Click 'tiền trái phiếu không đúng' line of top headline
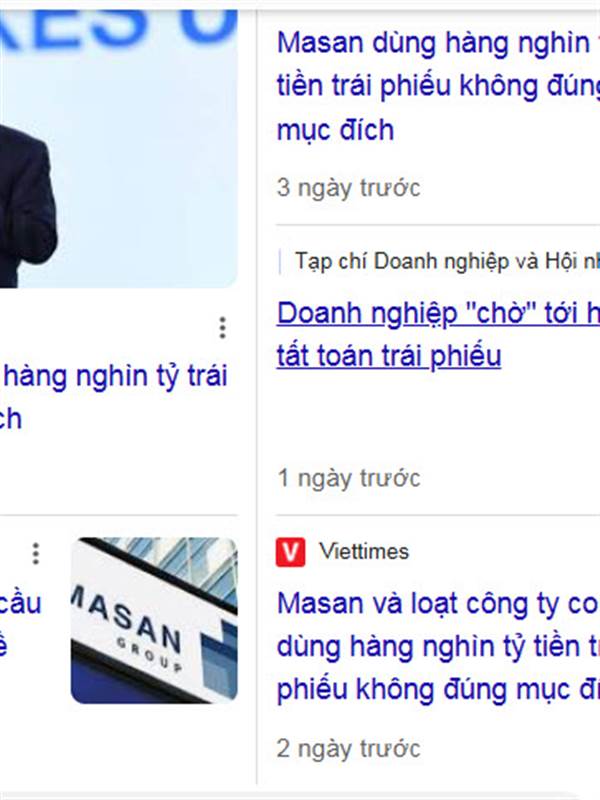Image resolution: width=600 pixels, height=800 pixels. click(x=438, y=86)
